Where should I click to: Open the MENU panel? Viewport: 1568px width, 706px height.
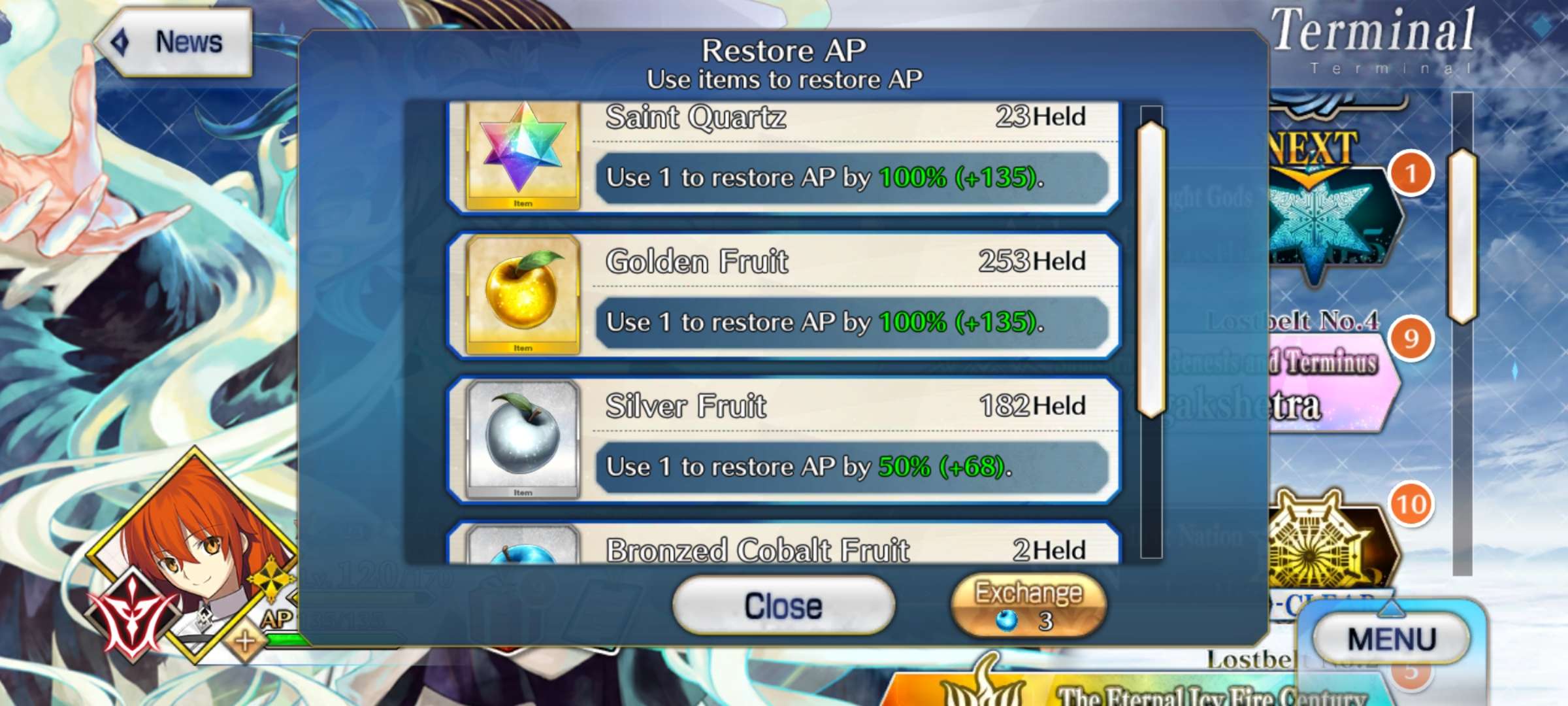(1392, 639)
